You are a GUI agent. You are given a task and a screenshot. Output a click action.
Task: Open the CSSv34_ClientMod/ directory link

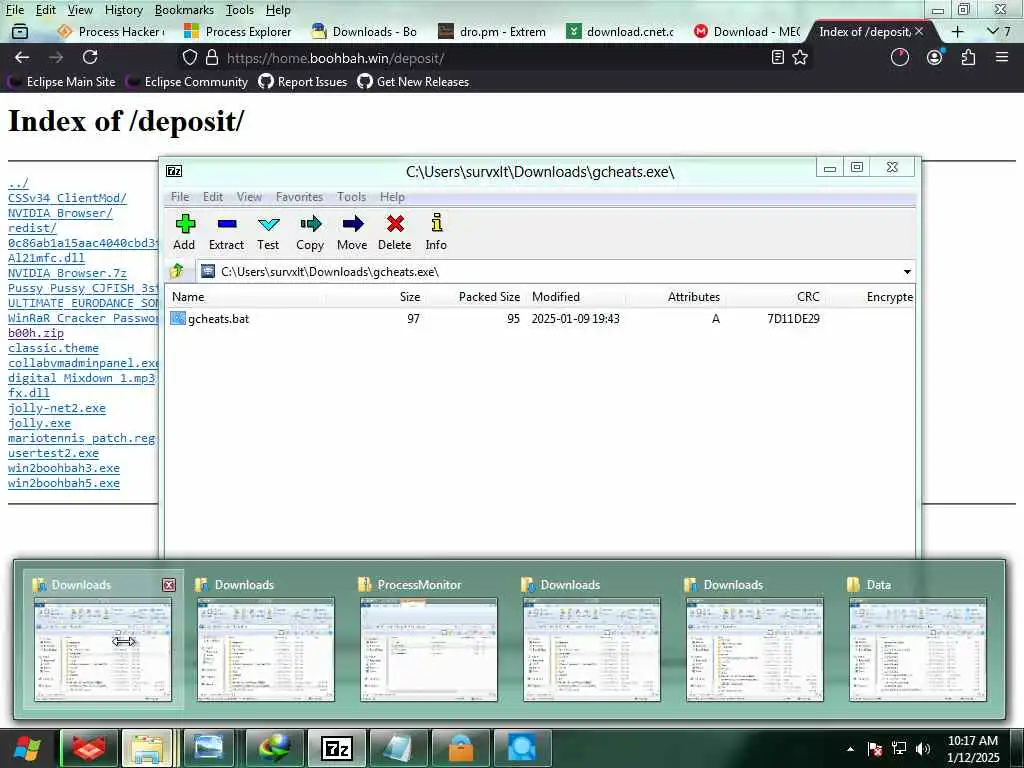click(67, 198)
